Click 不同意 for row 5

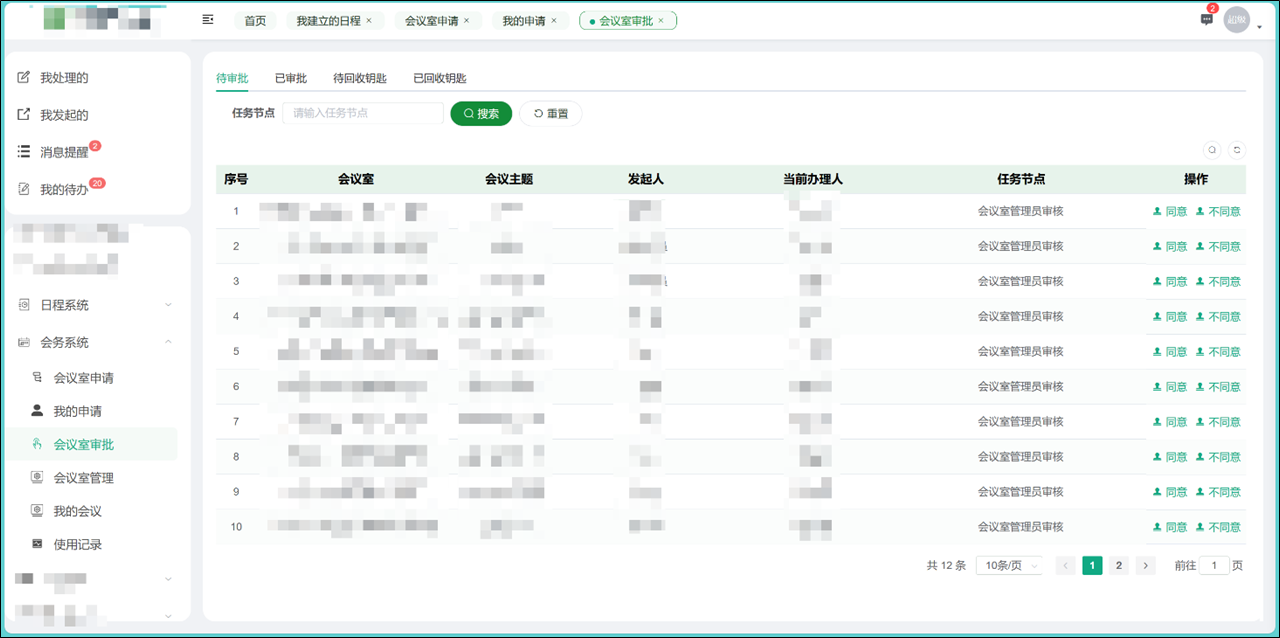[1218, 352]
